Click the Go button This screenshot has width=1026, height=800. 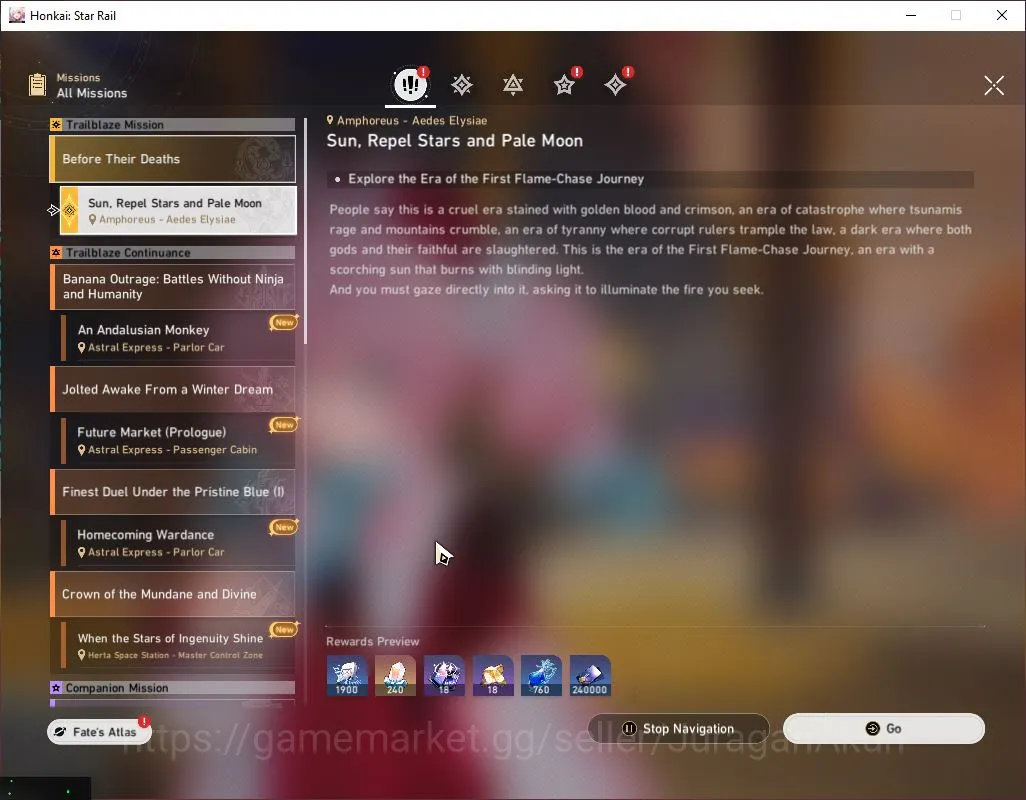pos(883,728)
